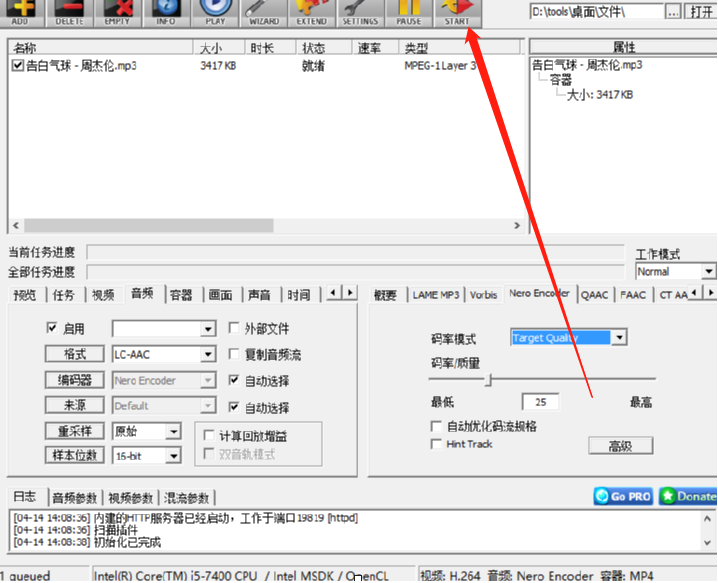This screenshot has width=718, height=583.
Task: Enable the 复制音频流 checkbox
Action: pyautogui.click(x=234, y=354)
